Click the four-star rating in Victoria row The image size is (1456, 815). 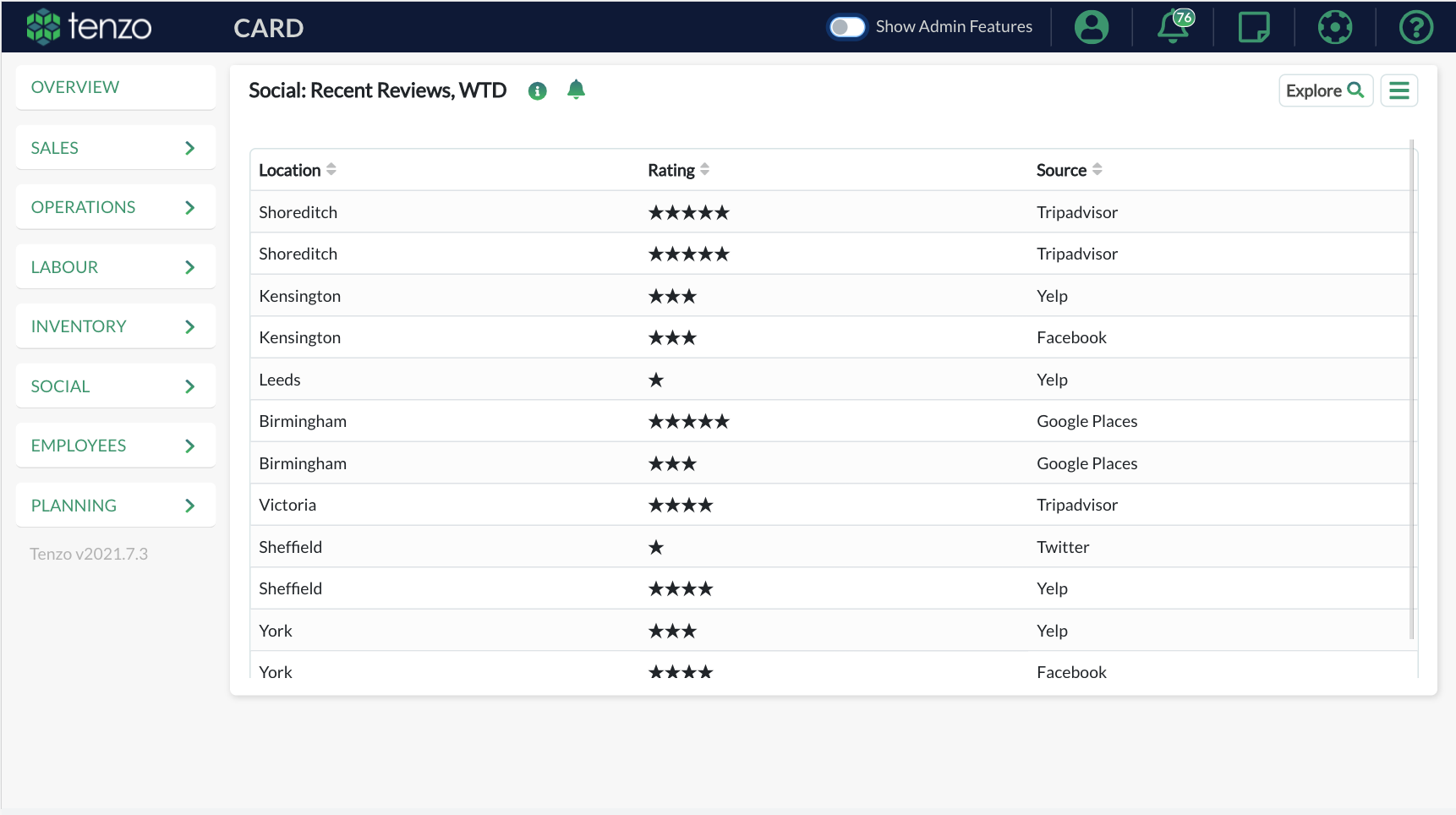[681, 505]
